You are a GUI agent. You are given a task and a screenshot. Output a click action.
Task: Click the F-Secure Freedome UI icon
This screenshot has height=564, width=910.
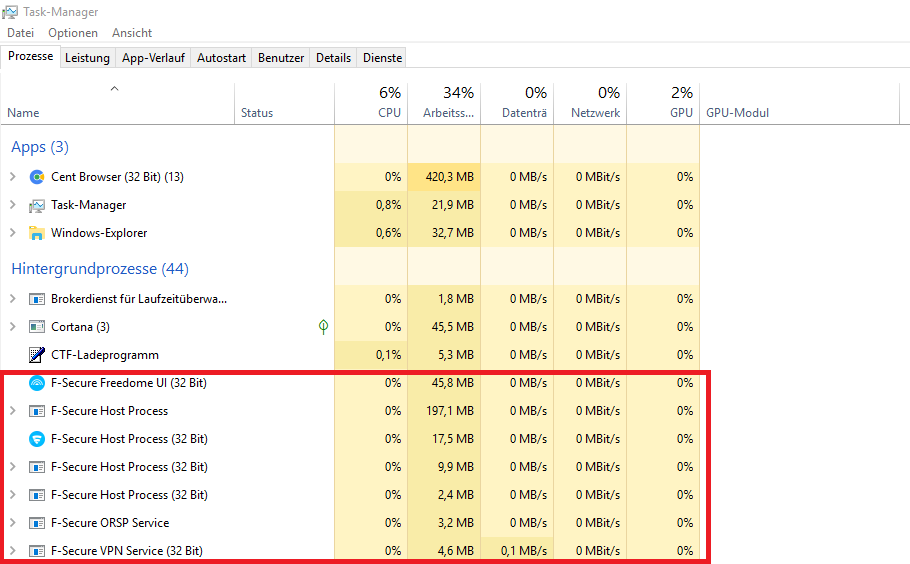[x=37, y=383]
